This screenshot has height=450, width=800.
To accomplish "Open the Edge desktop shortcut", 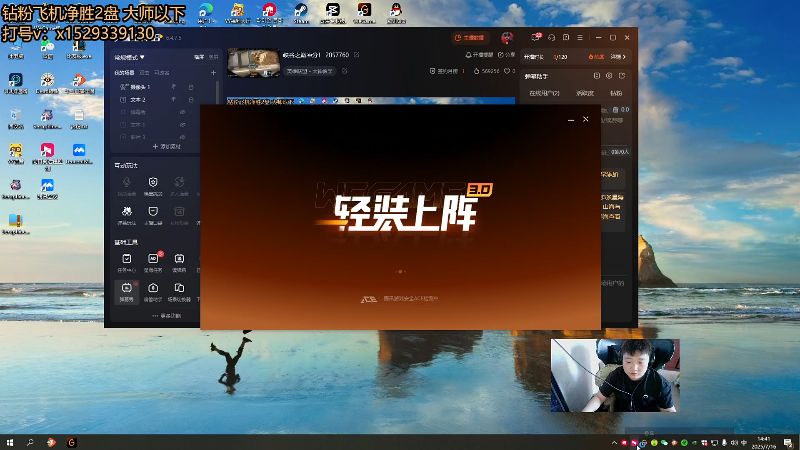I will 206,13.
